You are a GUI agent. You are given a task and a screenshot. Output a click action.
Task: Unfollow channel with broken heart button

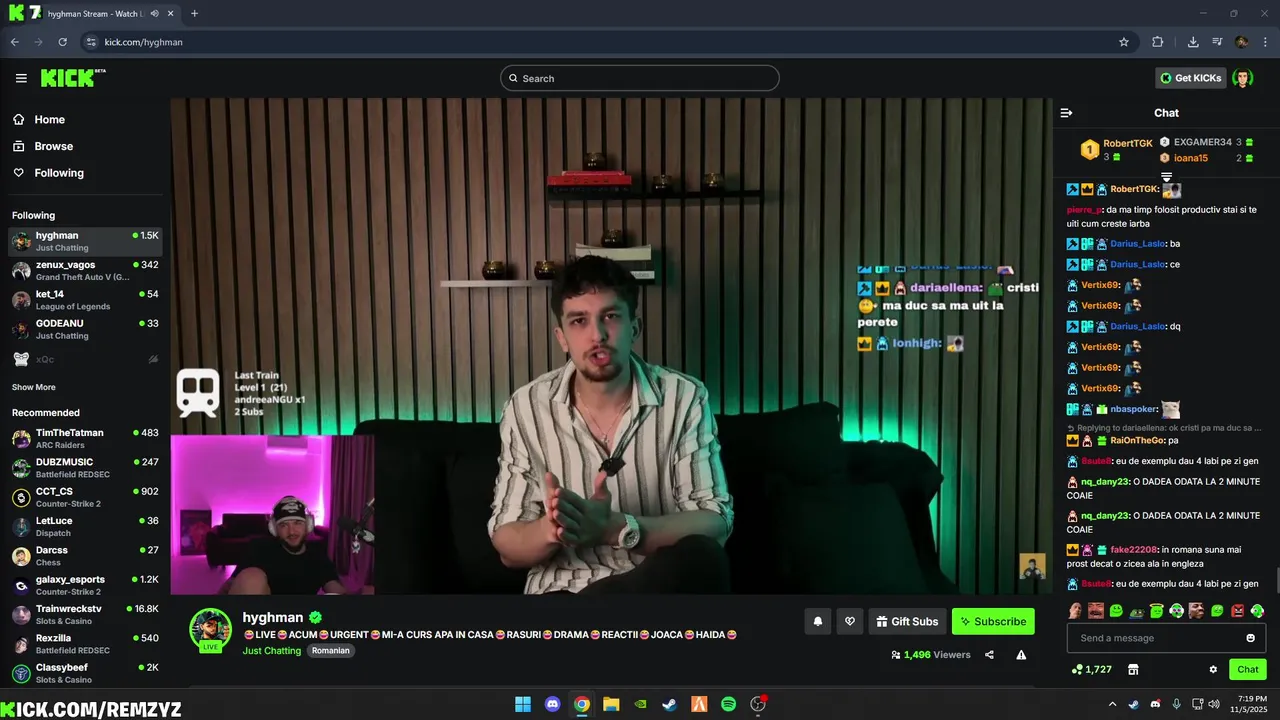[850, 621]
